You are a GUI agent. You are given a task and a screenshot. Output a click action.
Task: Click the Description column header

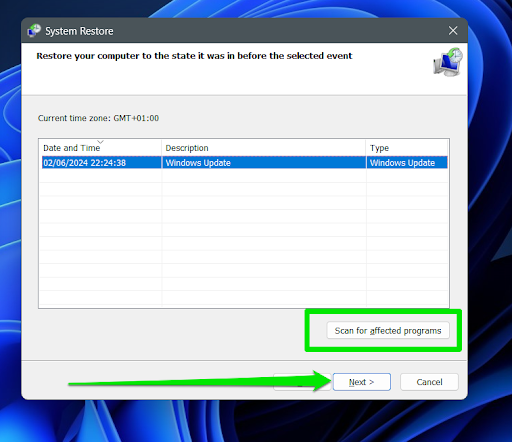pyautogui.click(x=263, y=148)
